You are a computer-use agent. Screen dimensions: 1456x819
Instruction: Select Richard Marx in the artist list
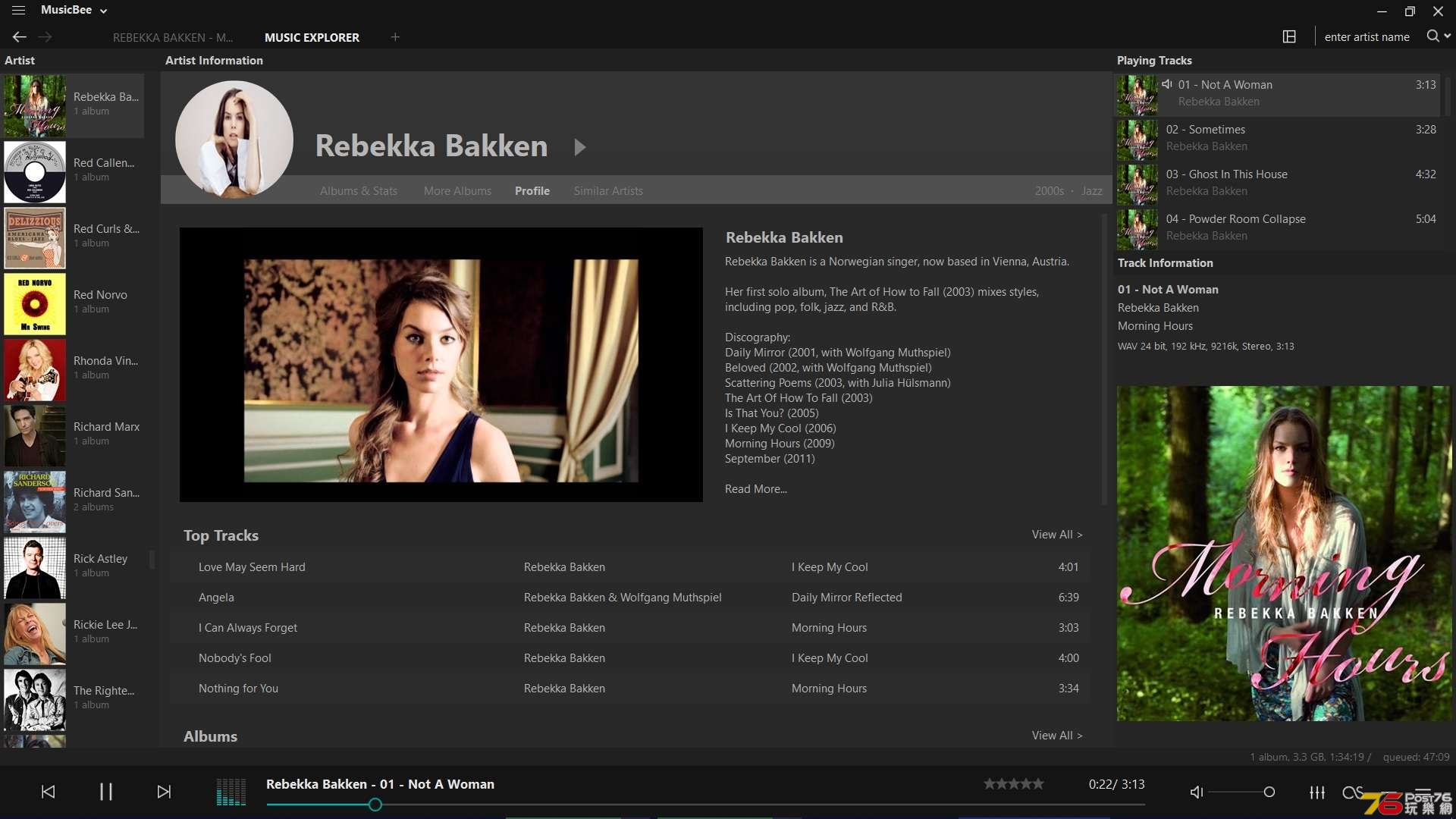tap(74, 435)
